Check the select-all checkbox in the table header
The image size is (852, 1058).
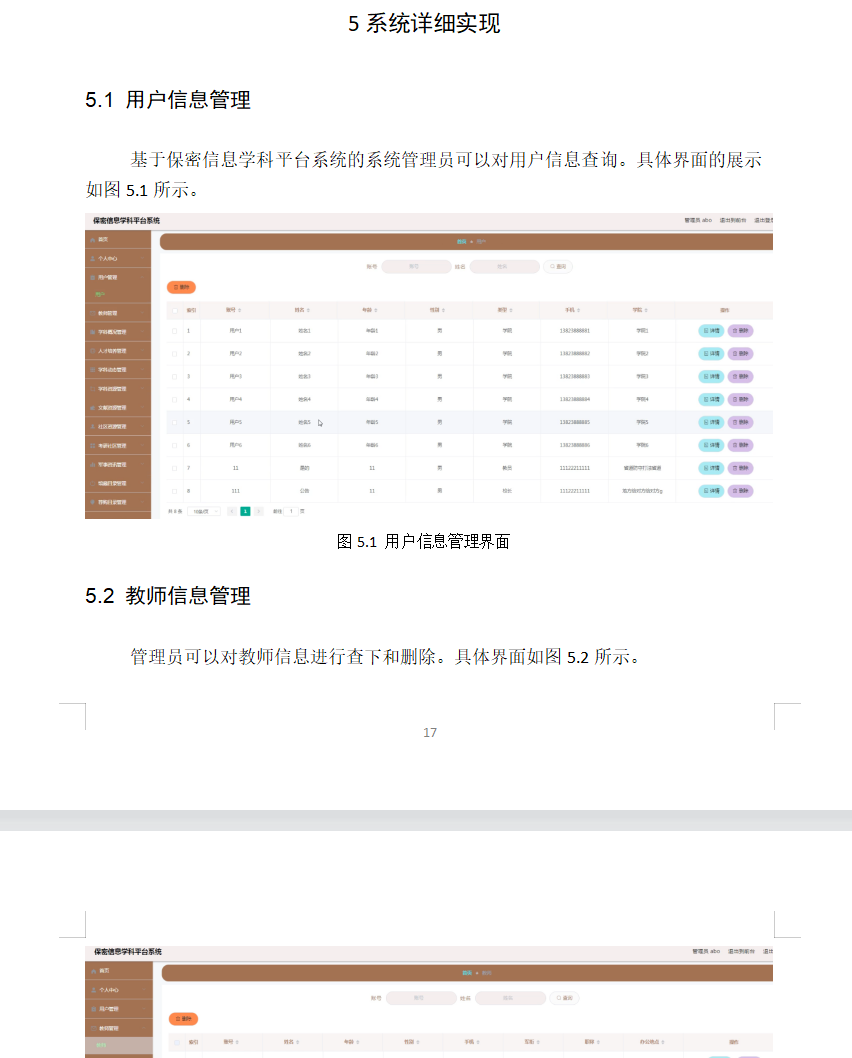click(x=176, y=310)
